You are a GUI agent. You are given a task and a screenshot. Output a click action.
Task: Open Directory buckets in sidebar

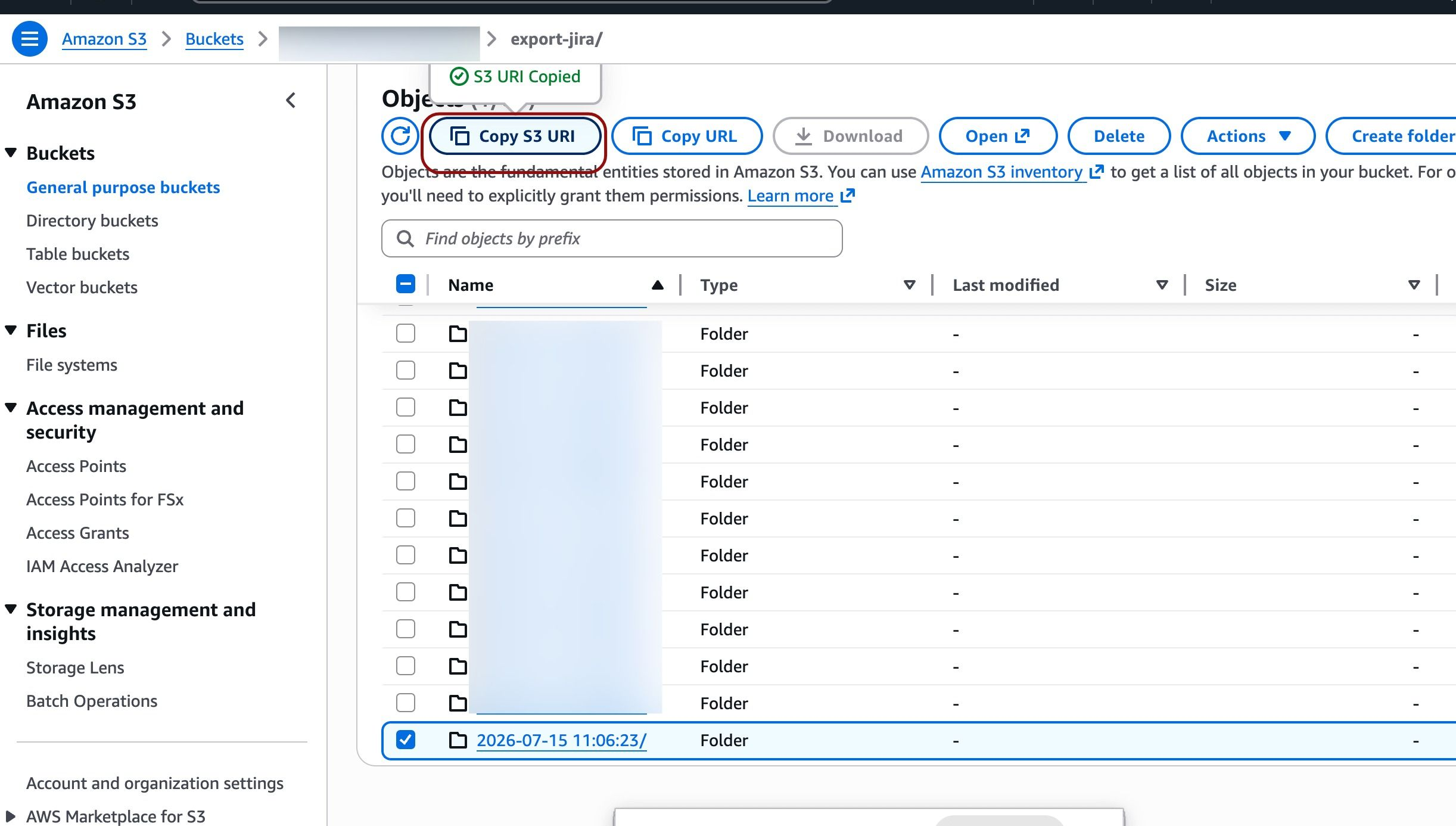click(x=92, y=221)
